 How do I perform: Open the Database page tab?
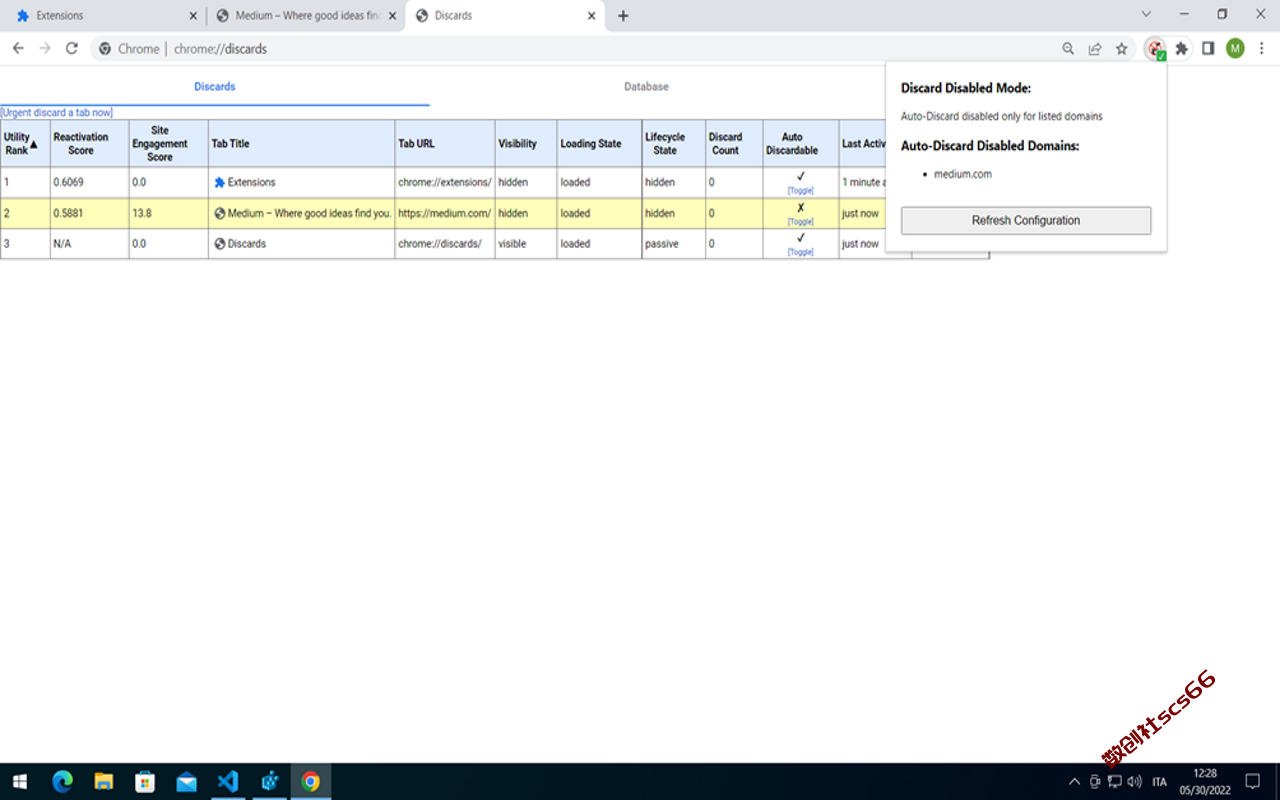tap(646, 87)
